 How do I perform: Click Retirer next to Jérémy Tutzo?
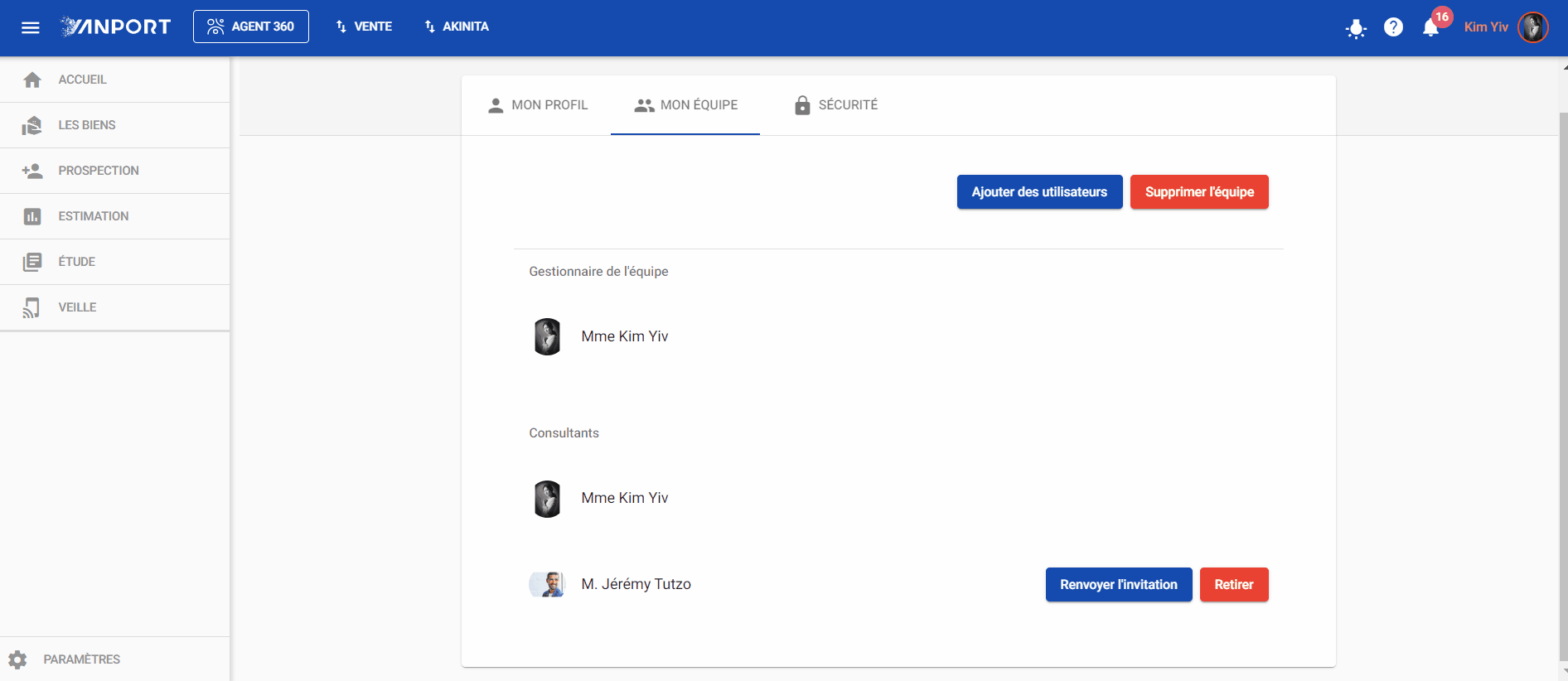[1234, 584]
